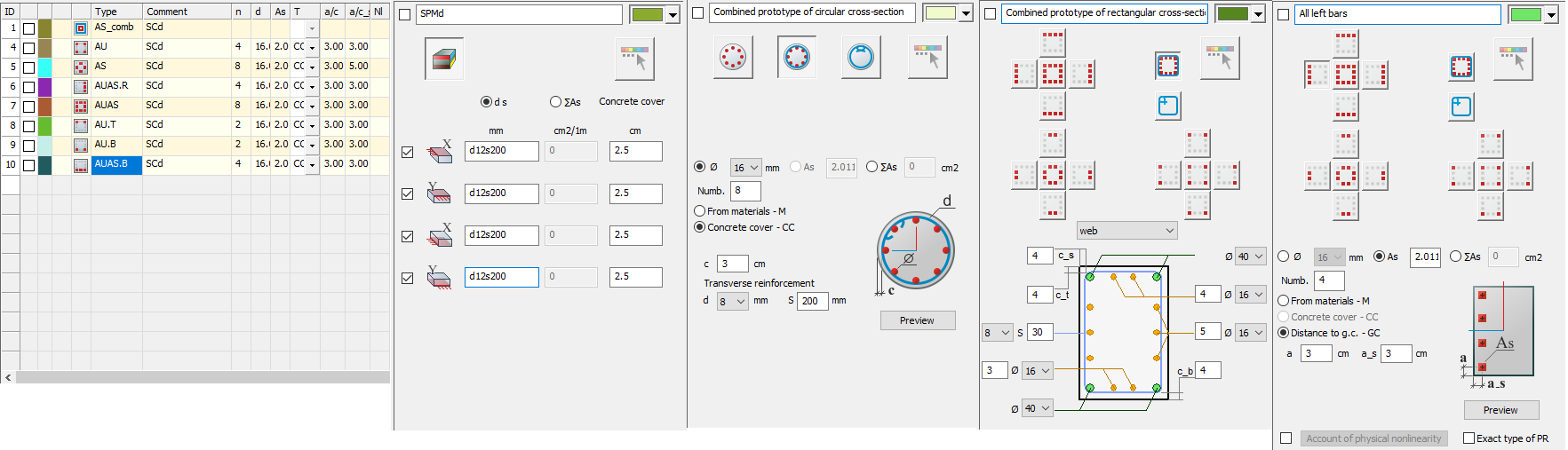This screenshot has height=450, width=1568.
Task: Click the pick-with-cursor icon in the circular cross-section panel
Action: (x=927, y=58)
